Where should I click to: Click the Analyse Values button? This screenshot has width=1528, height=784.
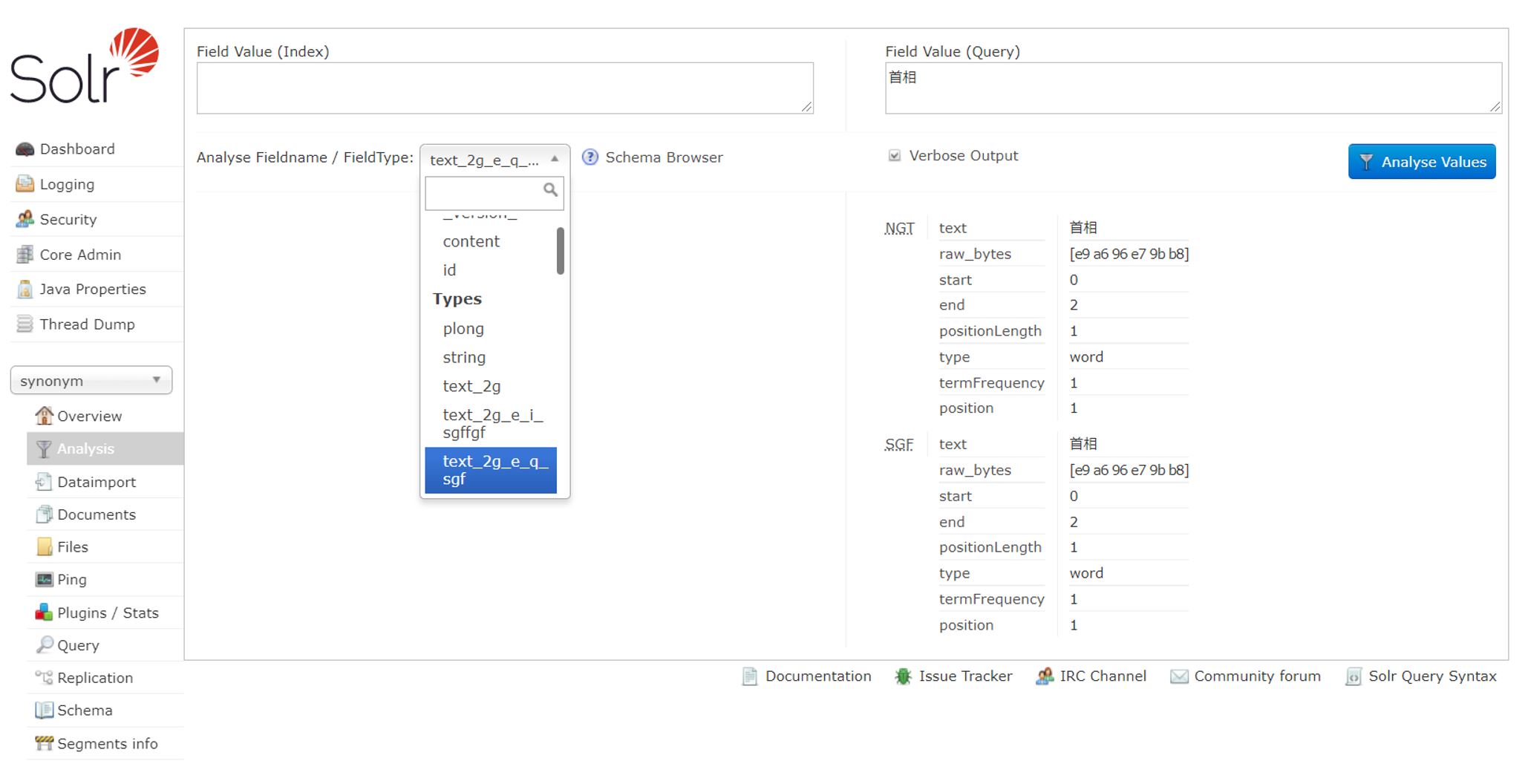(x=1422, y=162)
